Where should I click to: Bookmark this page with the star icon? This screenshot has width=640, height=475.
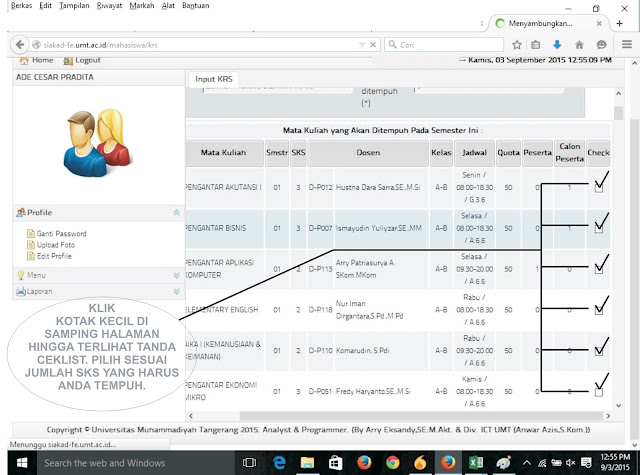[517, 45]
